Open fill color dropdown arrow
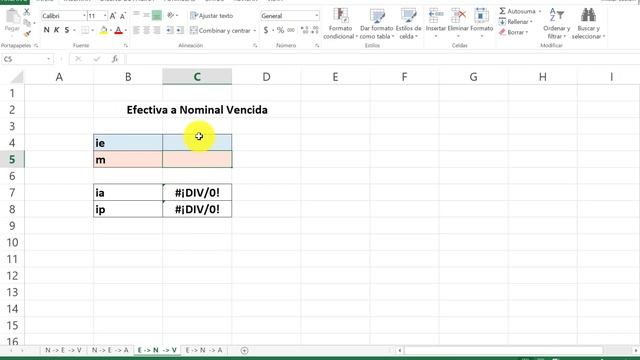 click(x=111, y=31)
